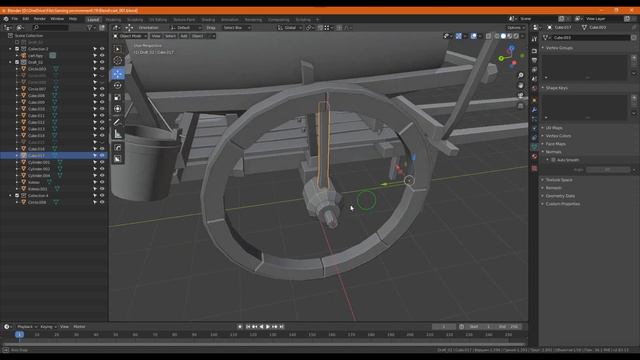
Task: Expand the Vertex Colors panel
Action: tap(558, 136)
